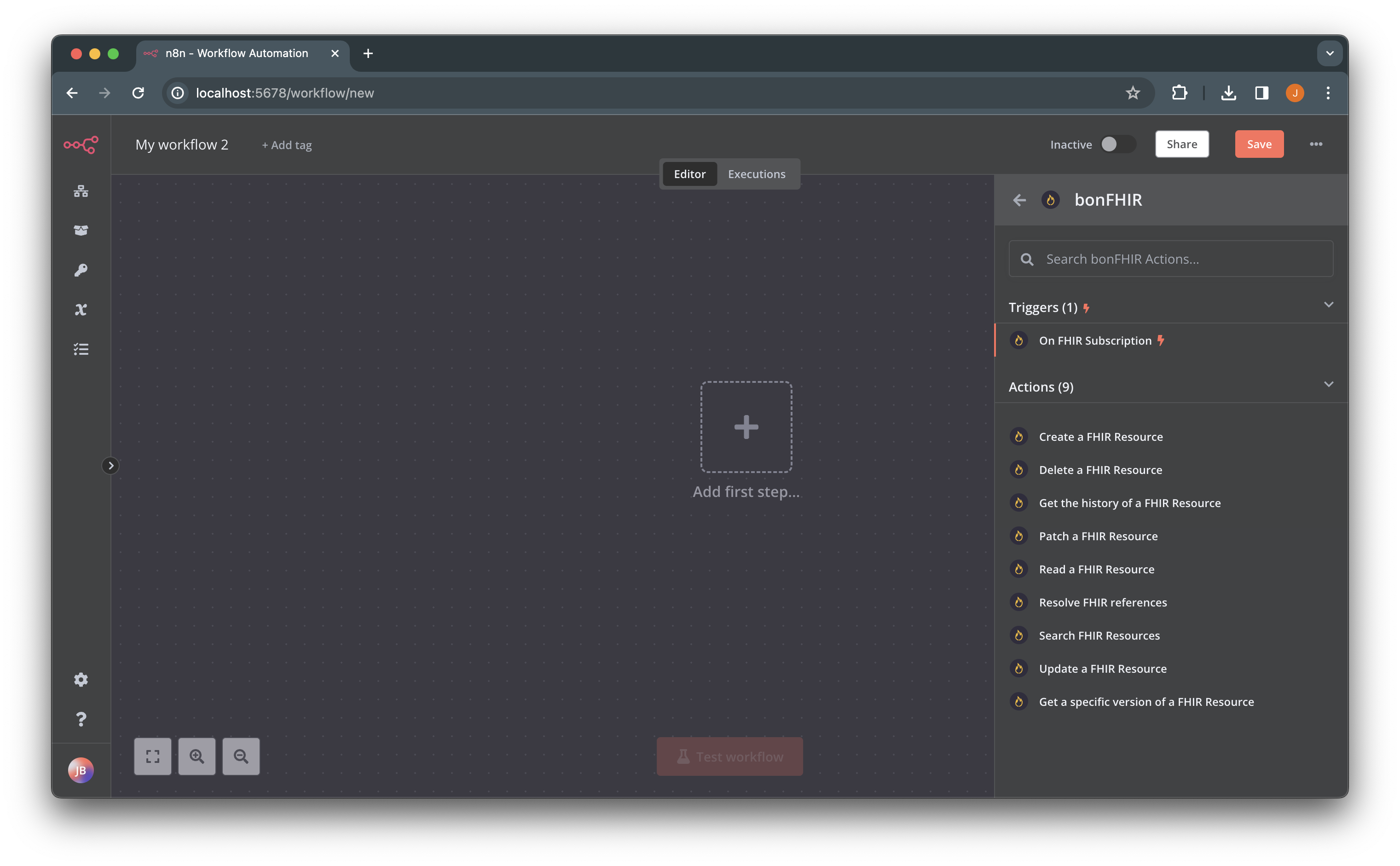Select Search FHIR Resources action

[x=1171, y=636]
